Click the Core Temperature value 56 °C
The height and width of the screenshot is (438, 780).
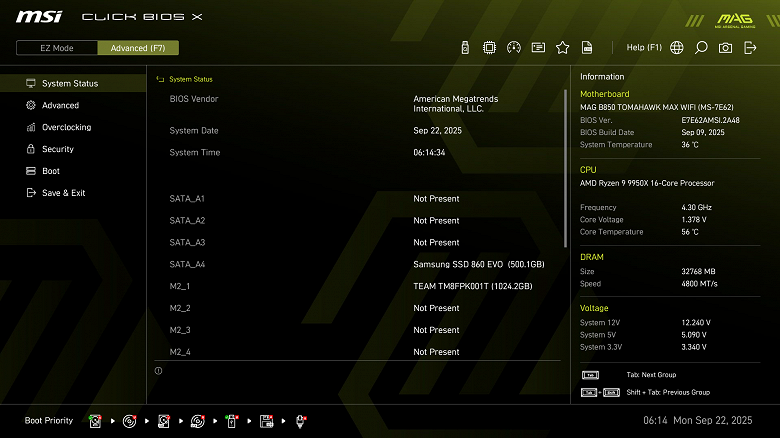click(x=690, y=232)
